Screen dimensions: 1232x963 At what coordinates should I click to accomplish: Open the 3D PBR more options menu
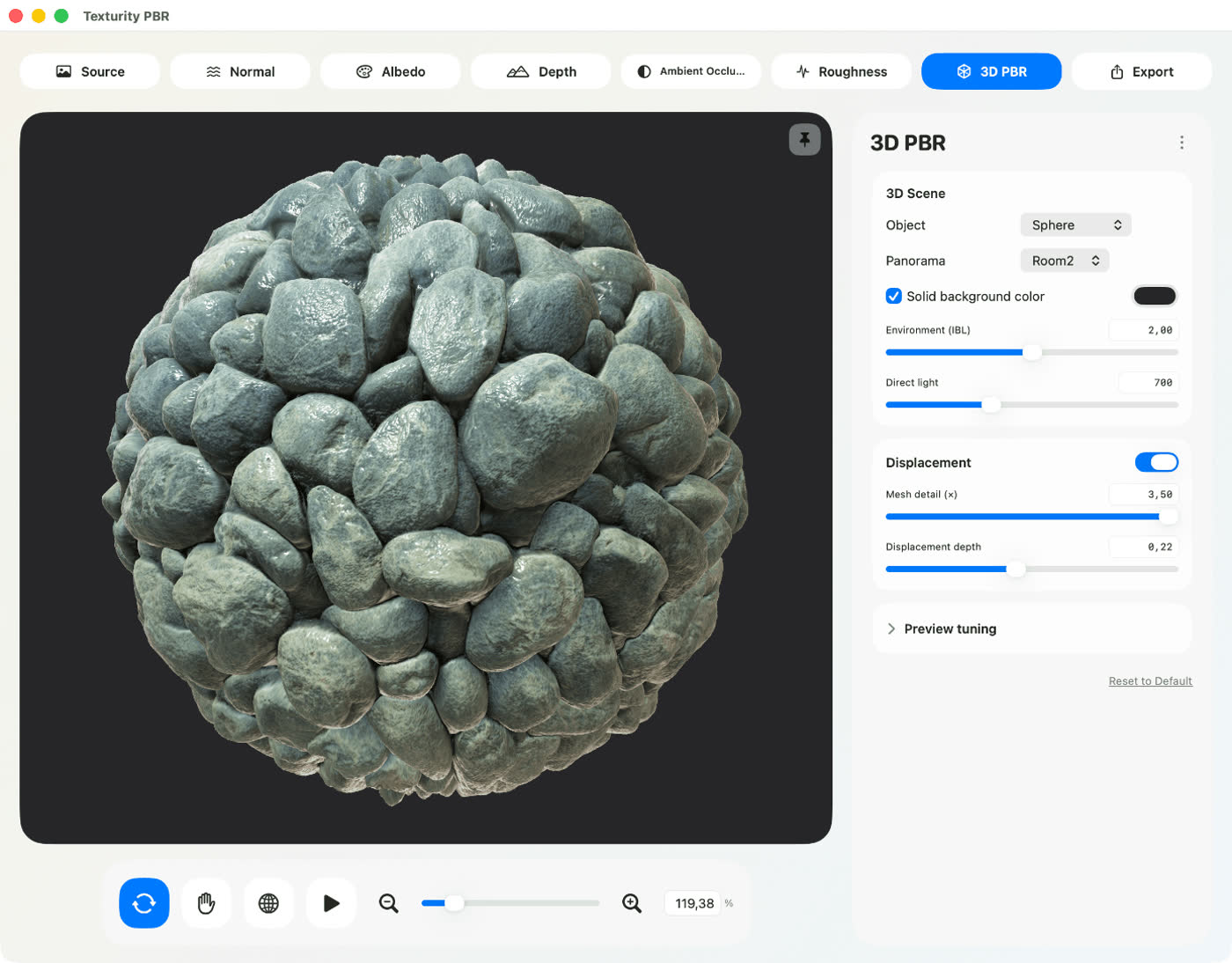click(x=1182, y=143)
